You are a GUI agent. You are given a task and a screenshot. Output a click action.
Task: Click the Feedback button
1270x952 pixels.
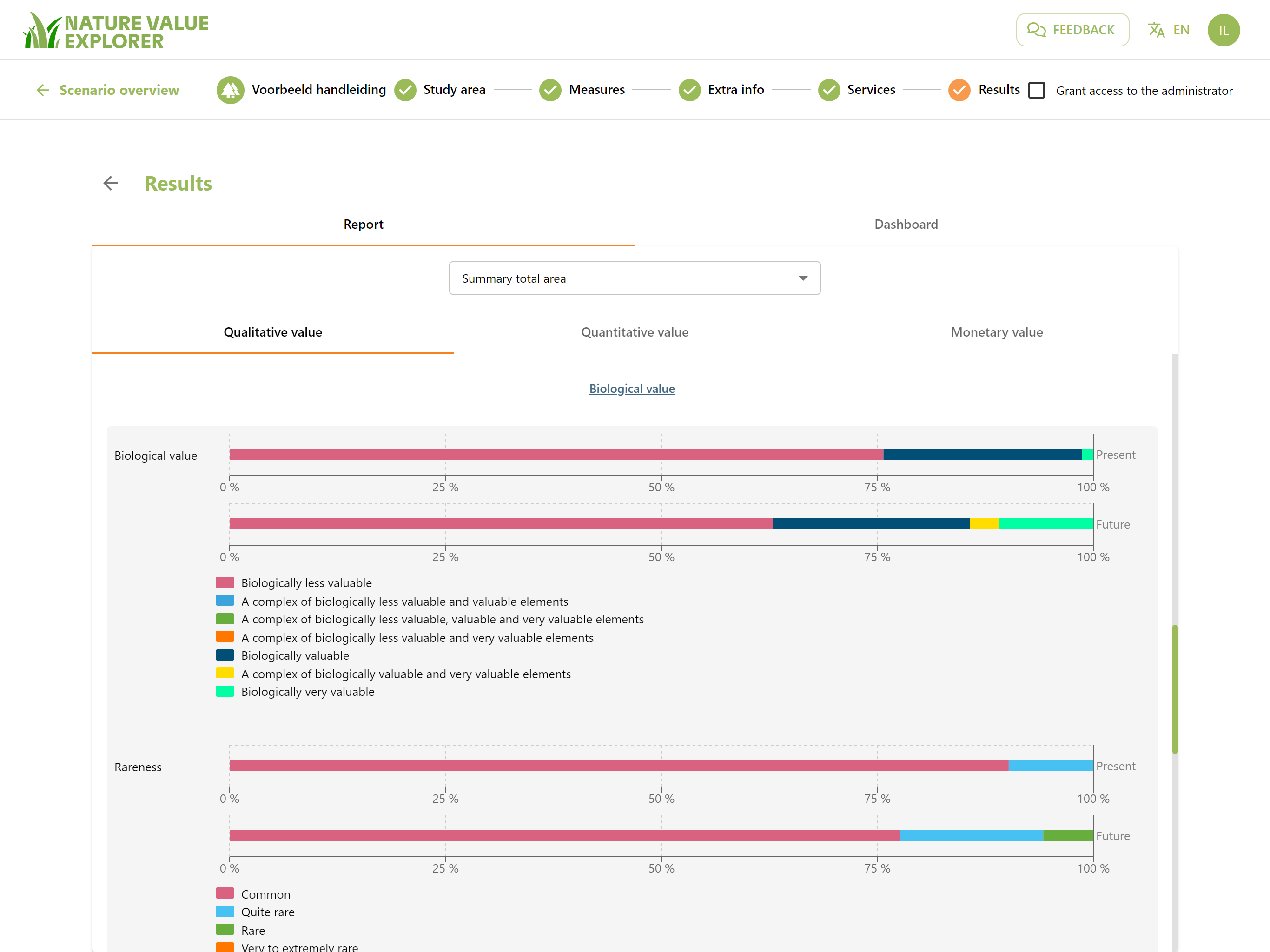tap(1072, 30)
